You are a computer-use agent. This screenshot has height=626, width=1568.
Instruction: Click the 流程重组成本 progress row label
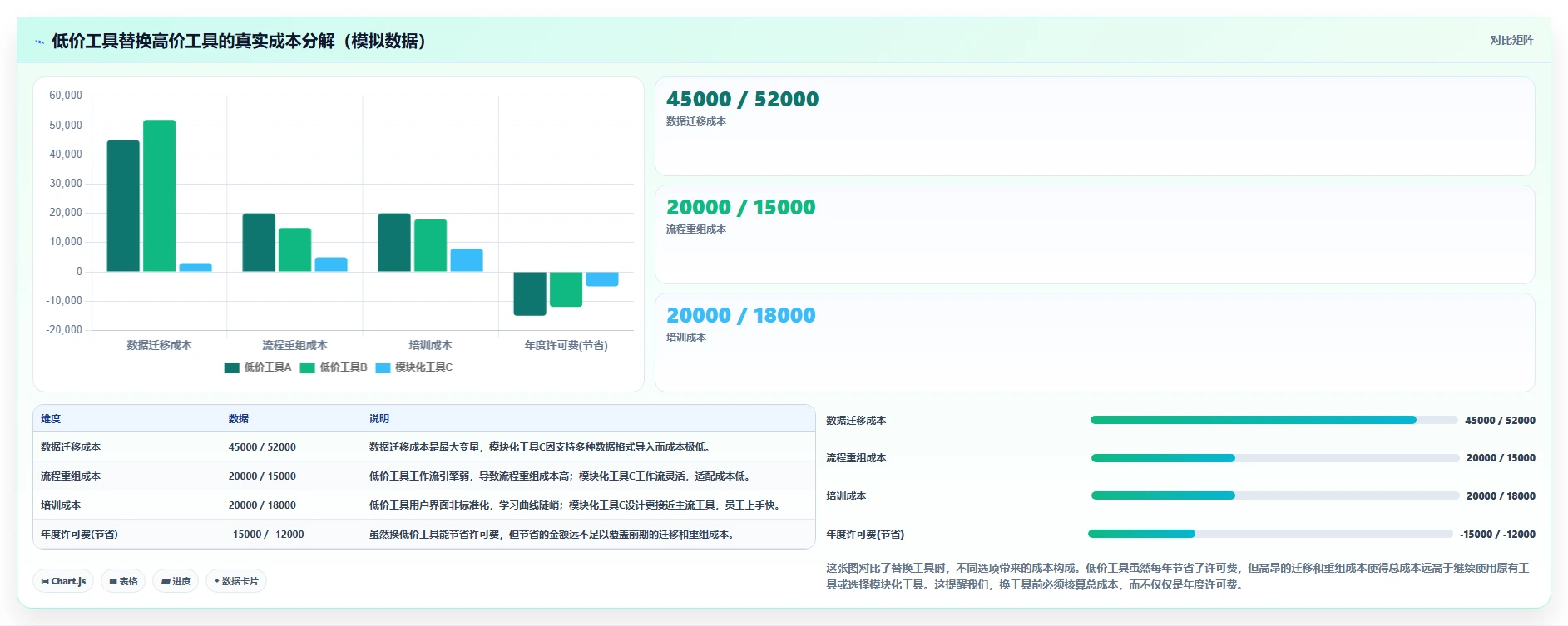tap(856, 458)
